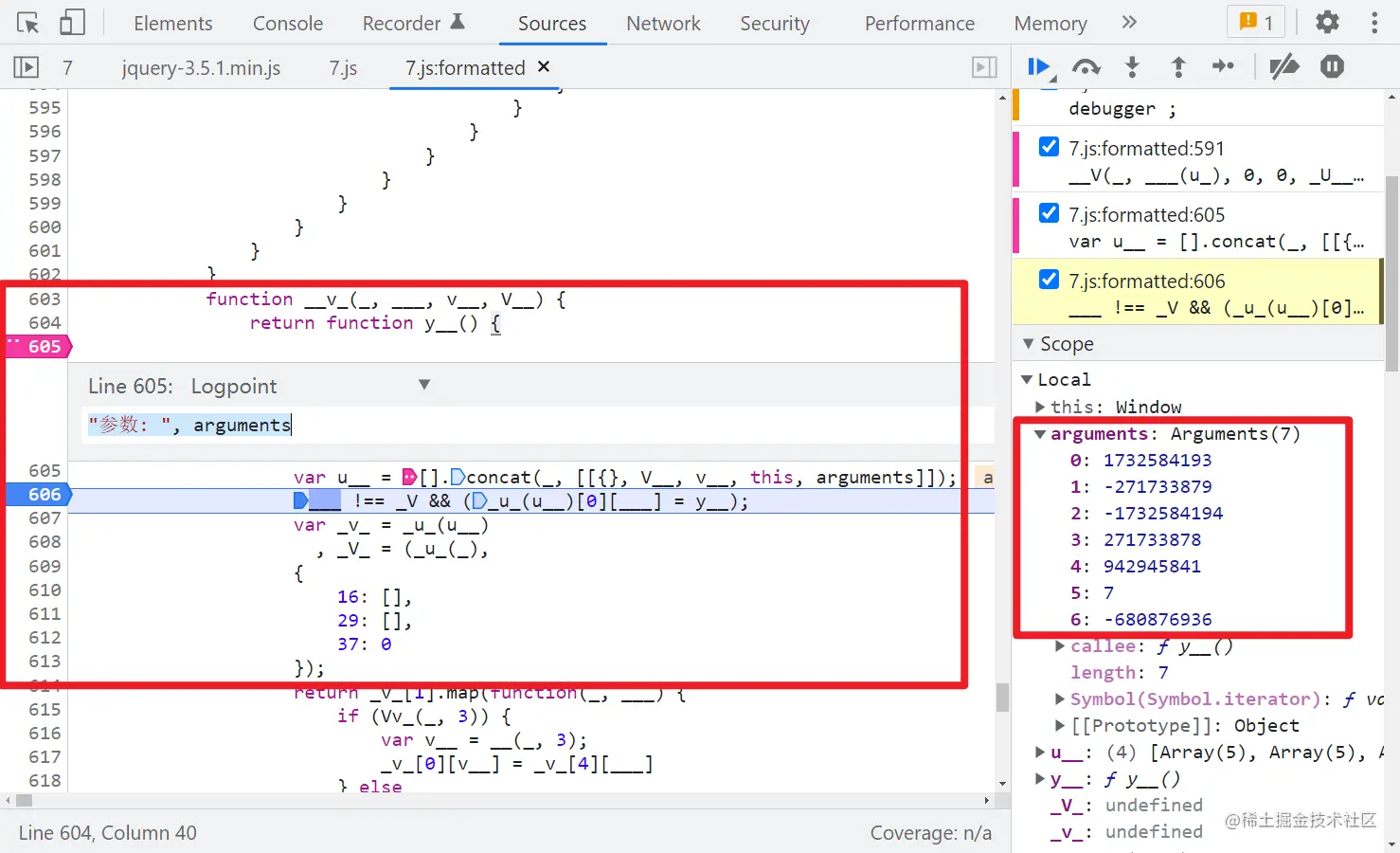The image size is (1400, 853).
Task: Select argument 2 value -1732584194
Action: tap(1163, 513)
